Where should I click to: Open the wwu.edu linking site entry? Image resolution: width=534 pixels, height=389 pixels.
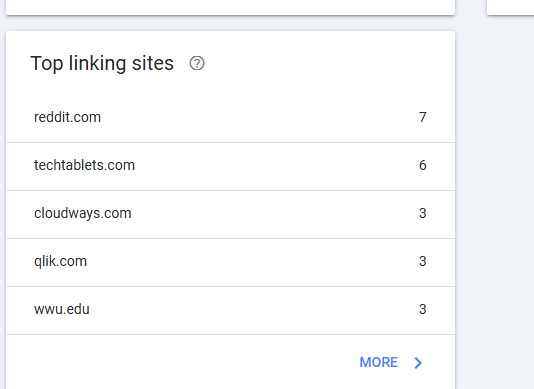[231, 311]
